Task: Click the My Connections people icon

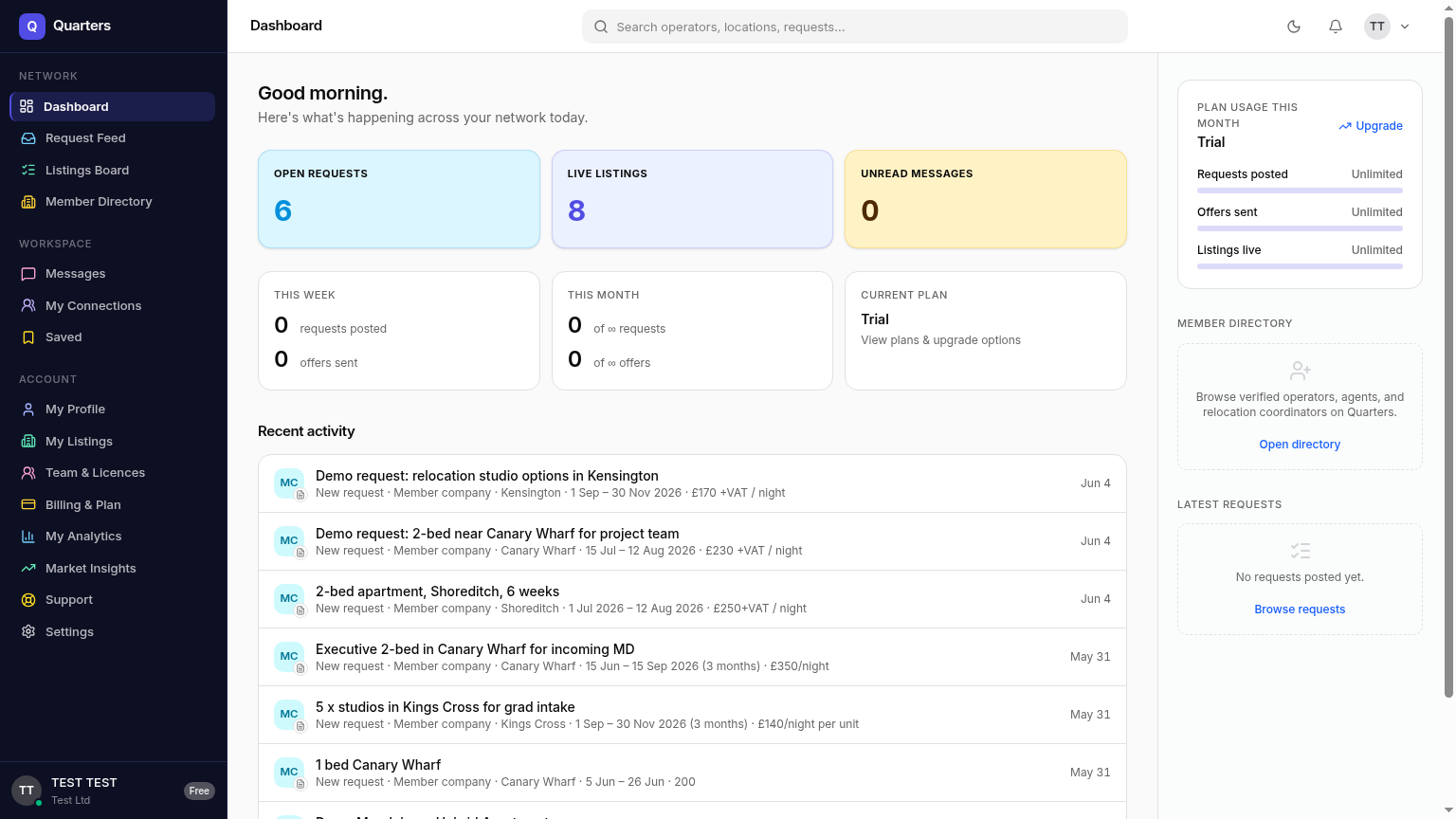Action: point(28,306)
